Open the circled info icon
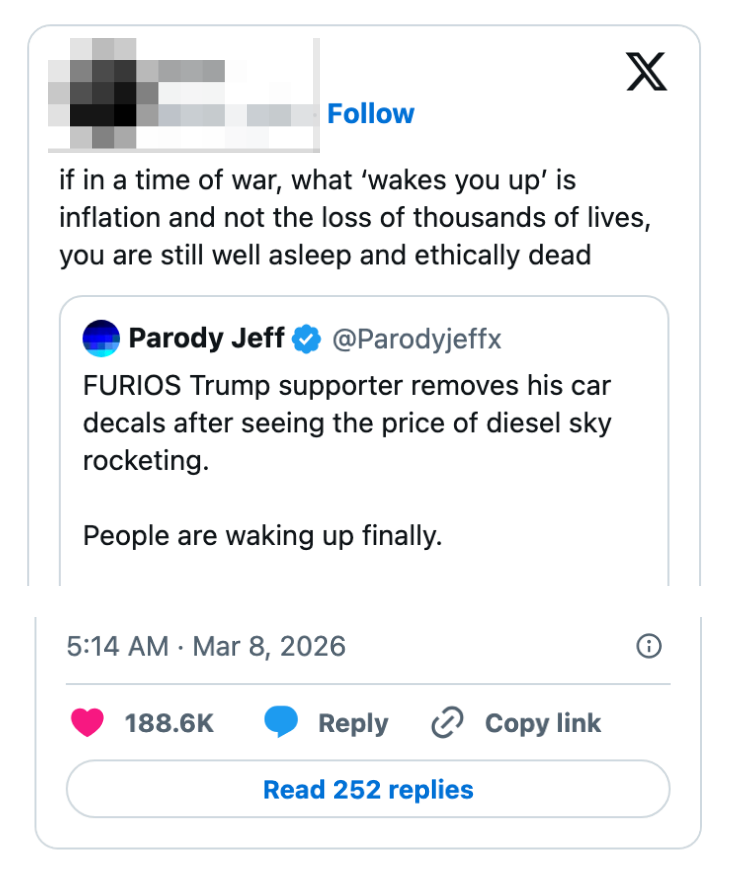This screenshot has width=732, height=886. coord(649,646)
